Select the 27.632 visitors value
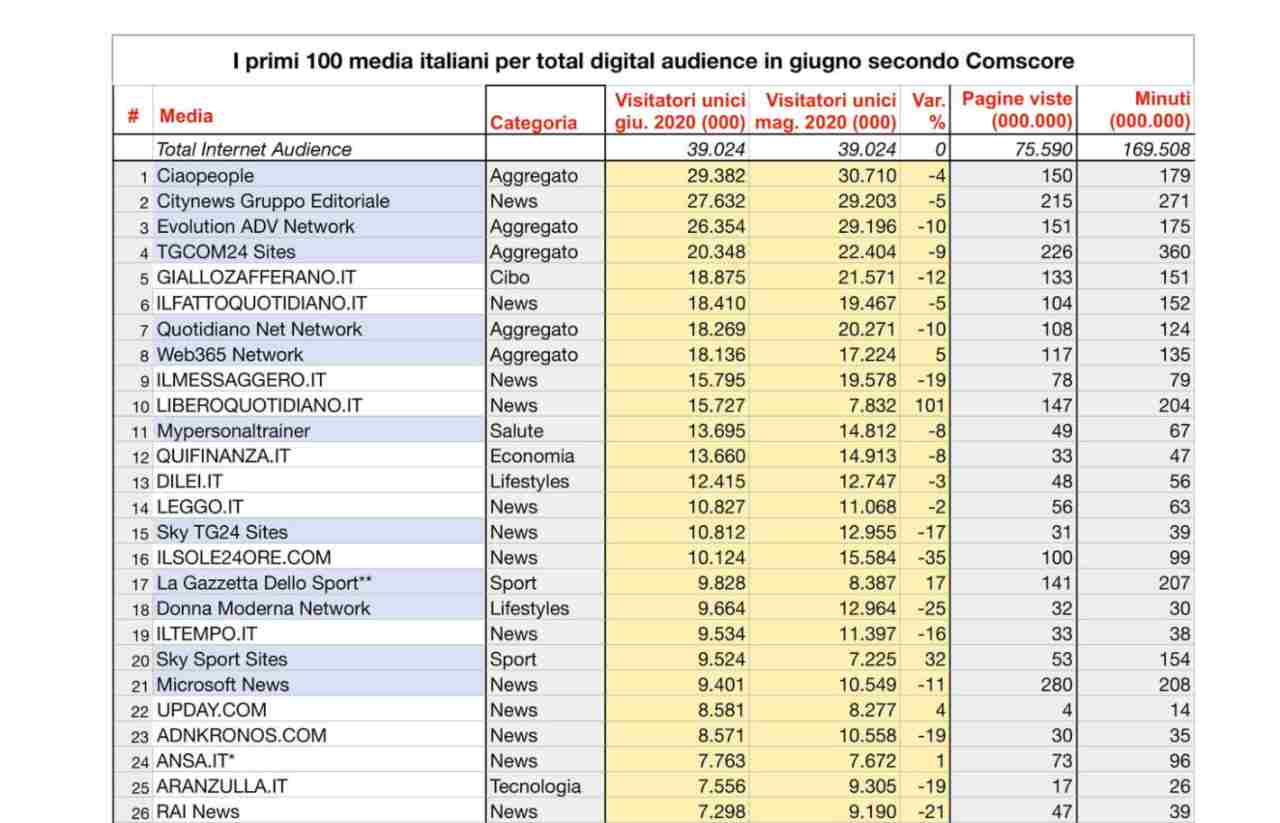 pyautogui.click(x=716, y=201)
